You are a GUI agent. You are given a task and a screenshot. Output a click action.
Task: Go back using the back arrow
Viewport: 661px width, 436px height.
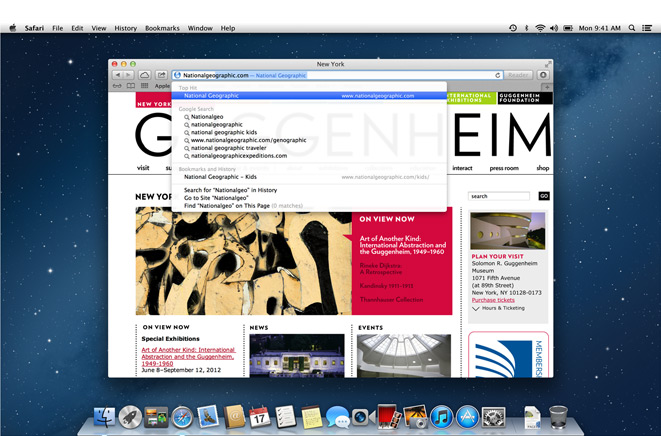point(118,75)
